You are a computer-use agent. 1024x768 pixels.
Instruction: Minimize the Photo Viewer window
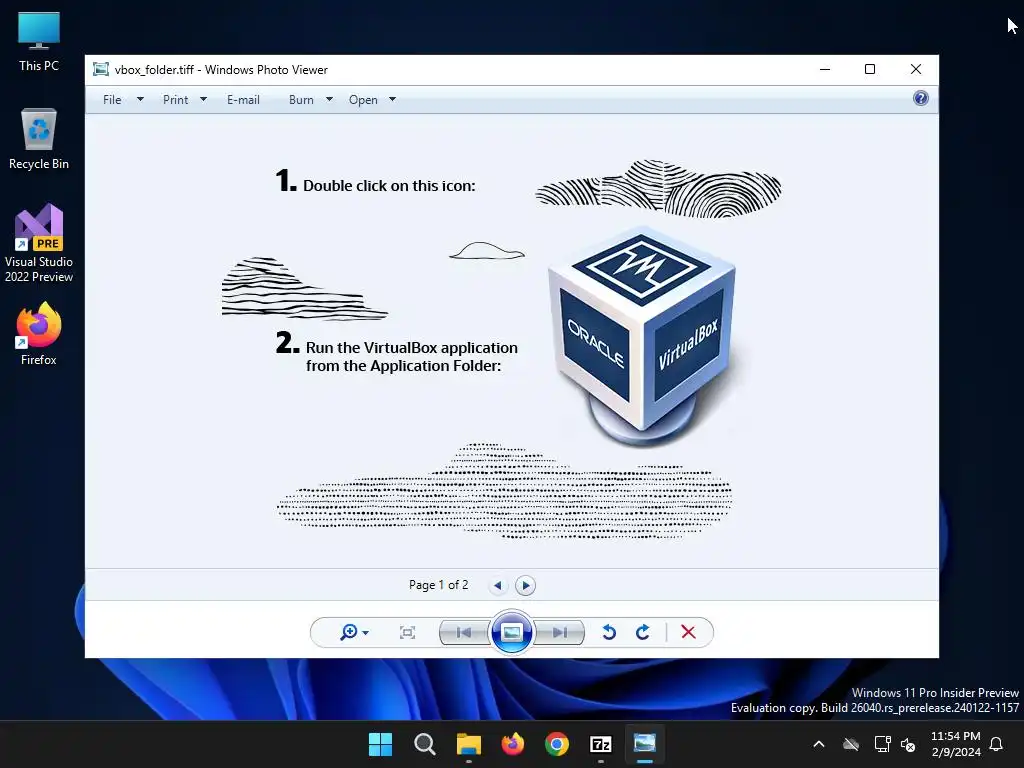pos(825,69)
